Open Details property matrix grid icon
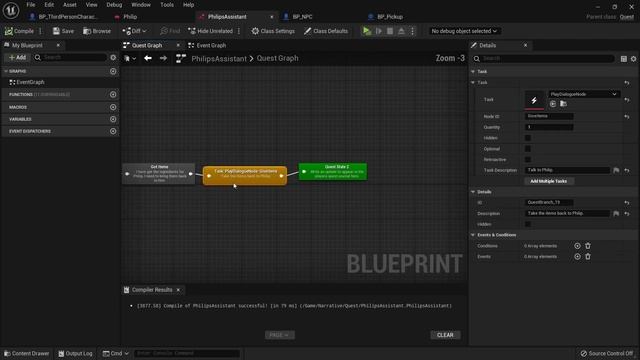The height and width of the screenshot is (360, 640). click(x=624, y=59)
